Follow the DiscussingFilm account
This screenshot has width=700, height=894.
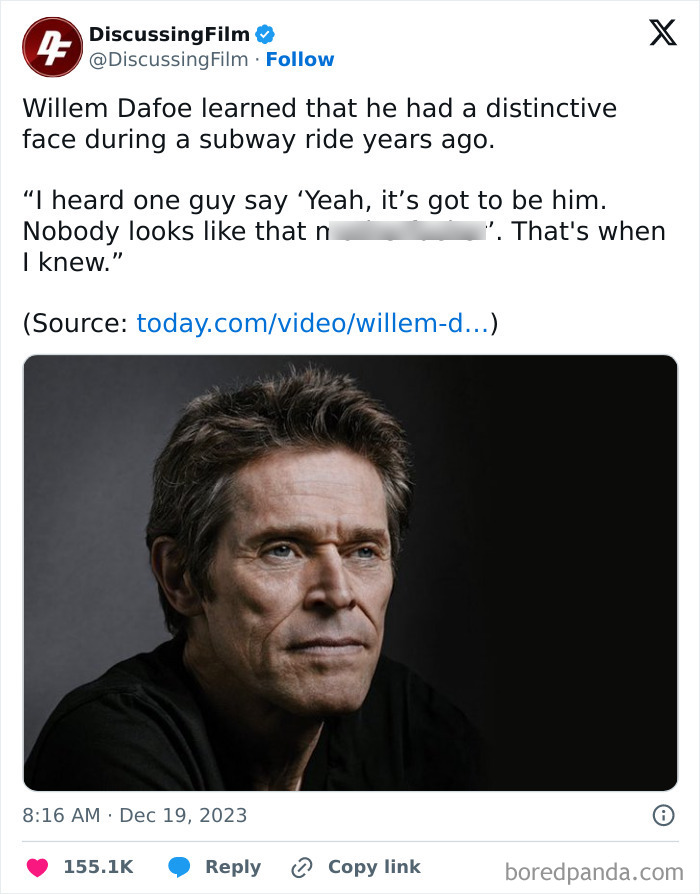[x=300, y=60]
